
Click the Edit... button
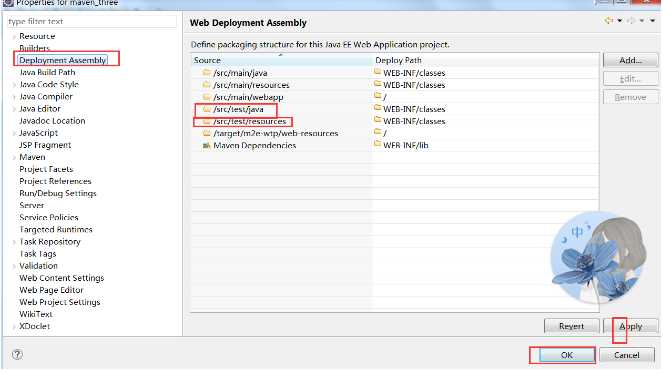tap(630, 79)
